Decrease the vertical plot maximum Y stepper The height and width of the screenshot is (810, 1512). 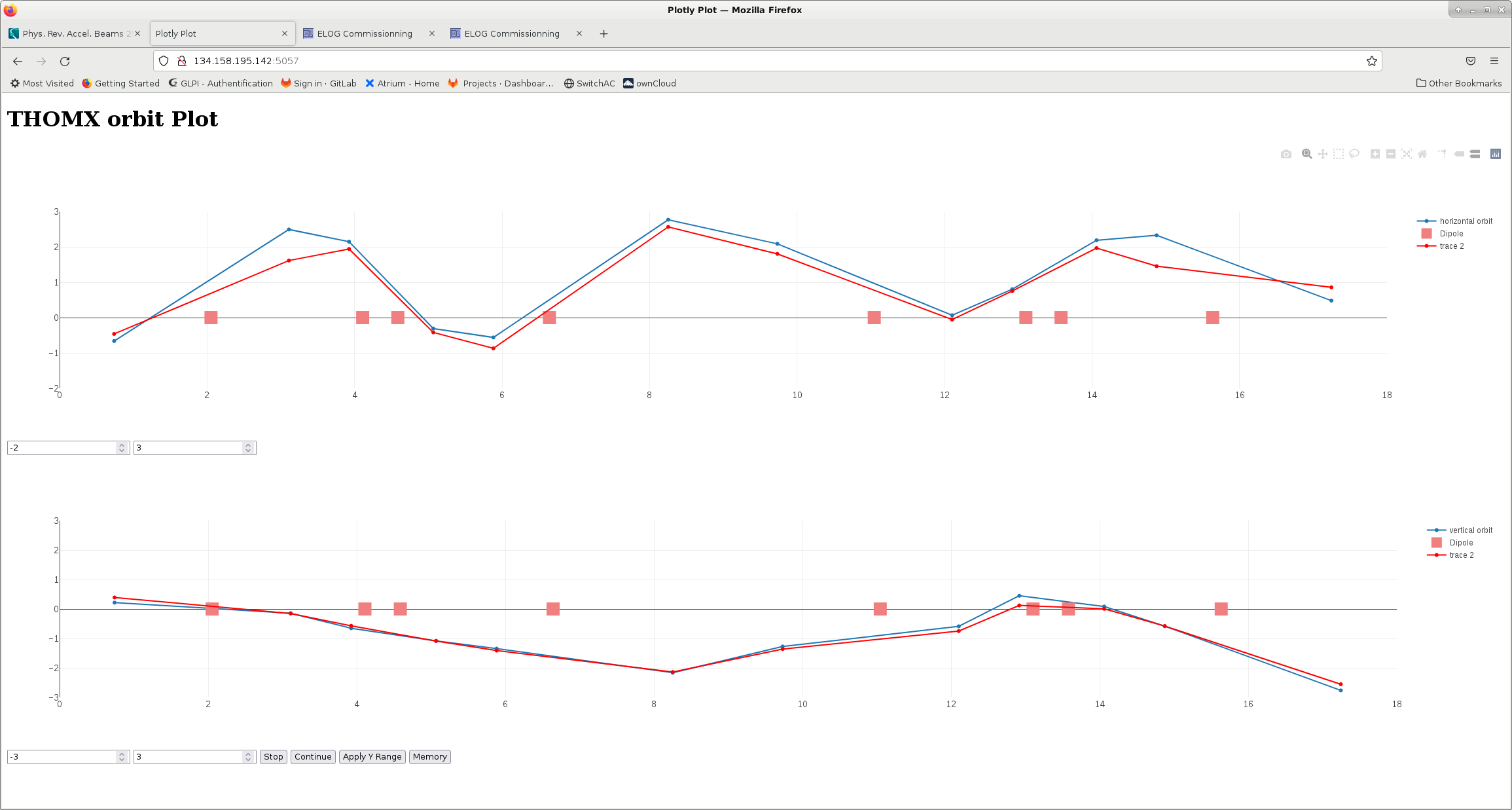248,760
